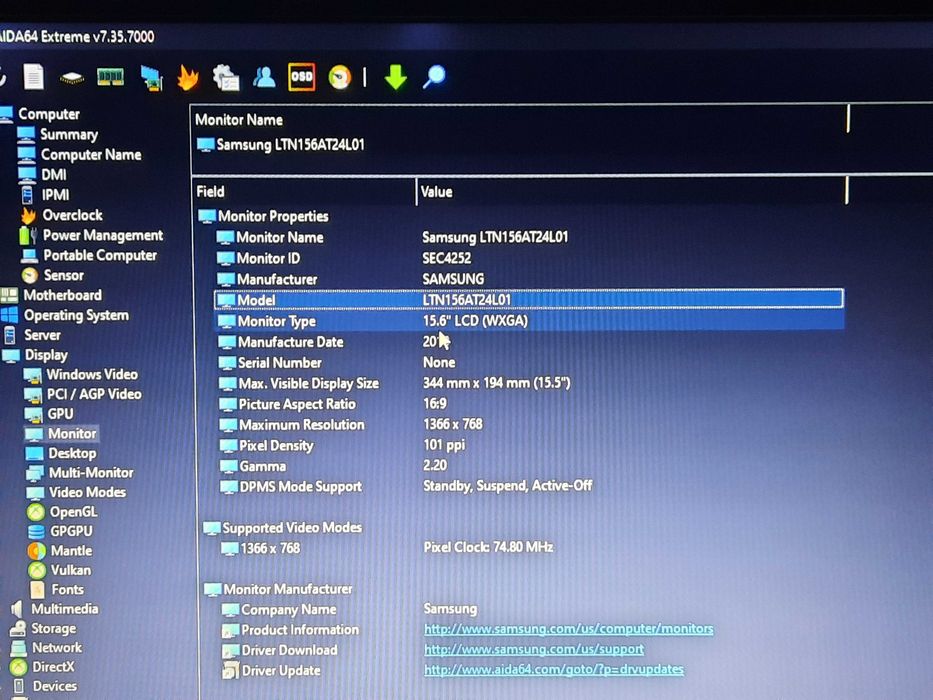933x700 pixels.
Task: Open the preferences gear toolbar icon
Action: click(x=226, y=78)
